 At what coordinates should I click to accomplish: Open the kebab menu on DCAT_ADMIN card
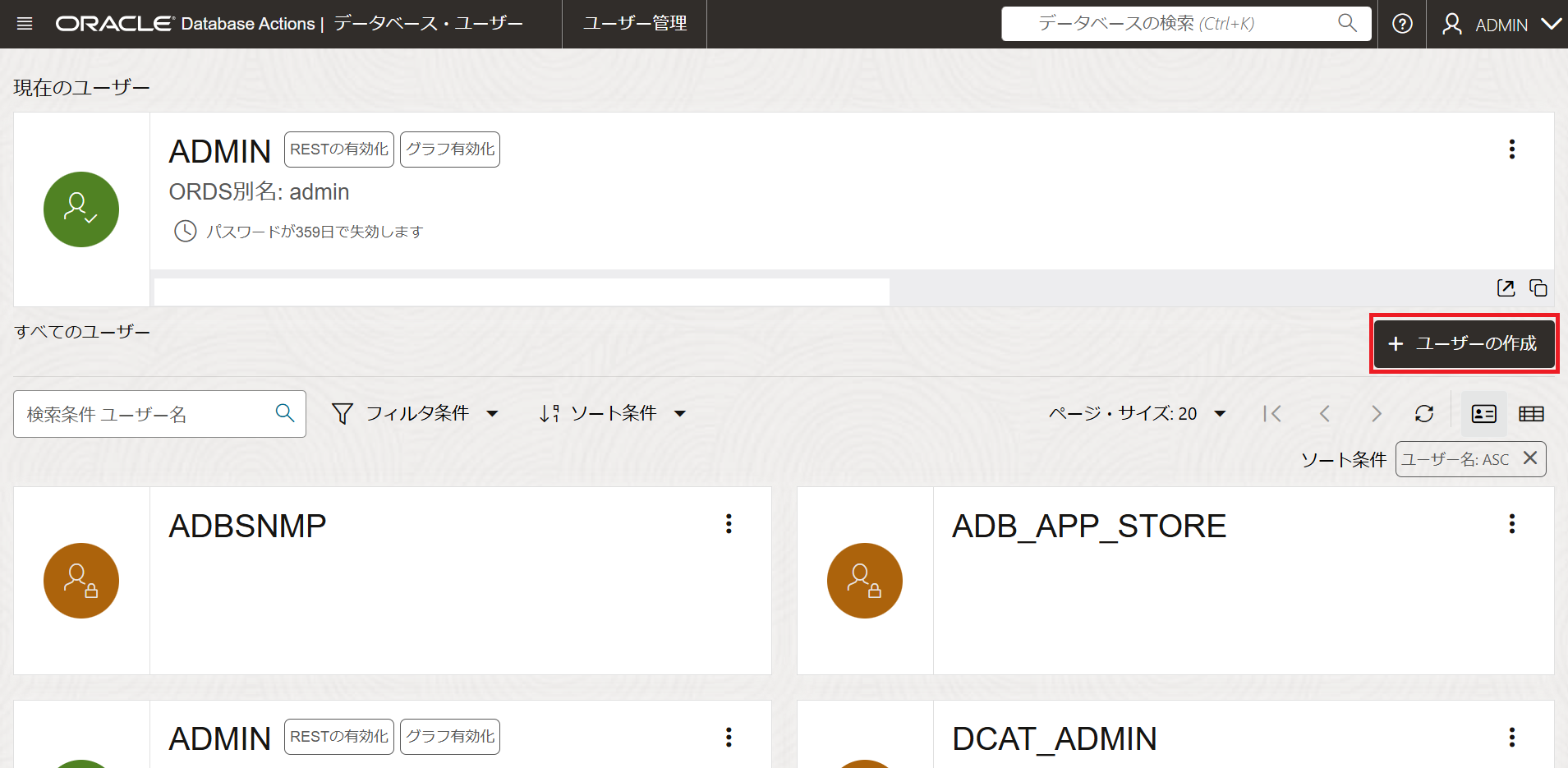[1511, 737]
